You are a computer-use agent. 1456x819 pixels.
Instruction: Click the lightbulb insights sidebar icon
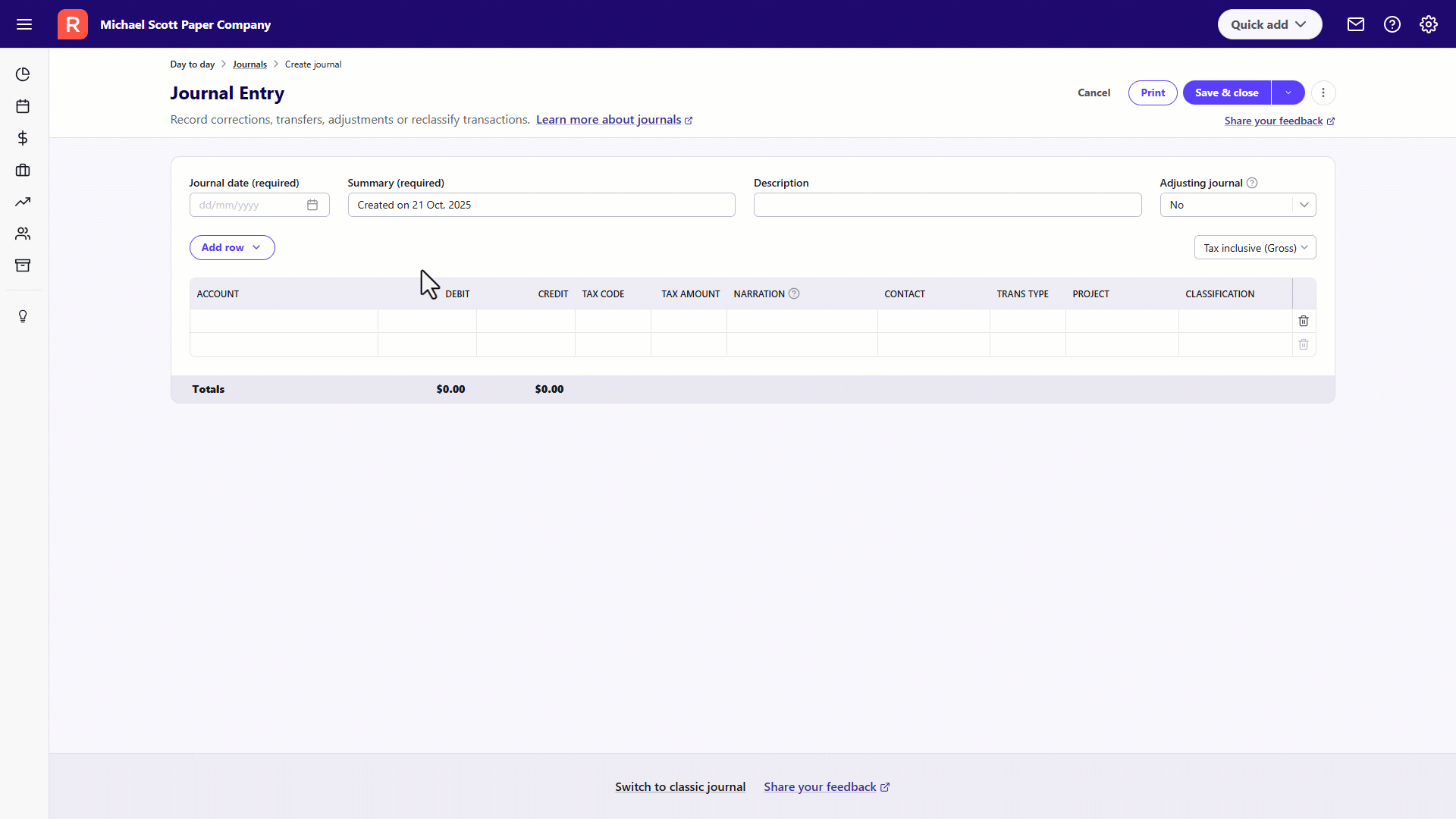coord(23,316)
